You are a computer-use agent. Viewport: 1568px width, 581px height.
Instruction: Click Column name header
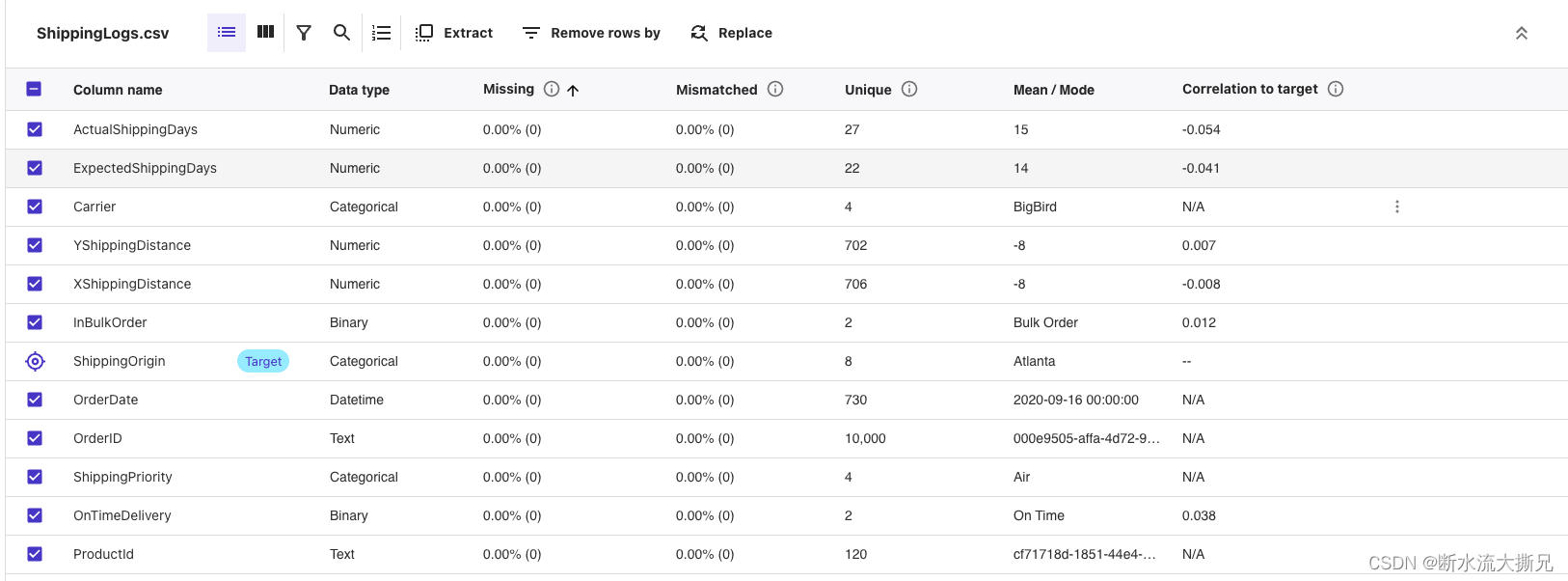118,90
